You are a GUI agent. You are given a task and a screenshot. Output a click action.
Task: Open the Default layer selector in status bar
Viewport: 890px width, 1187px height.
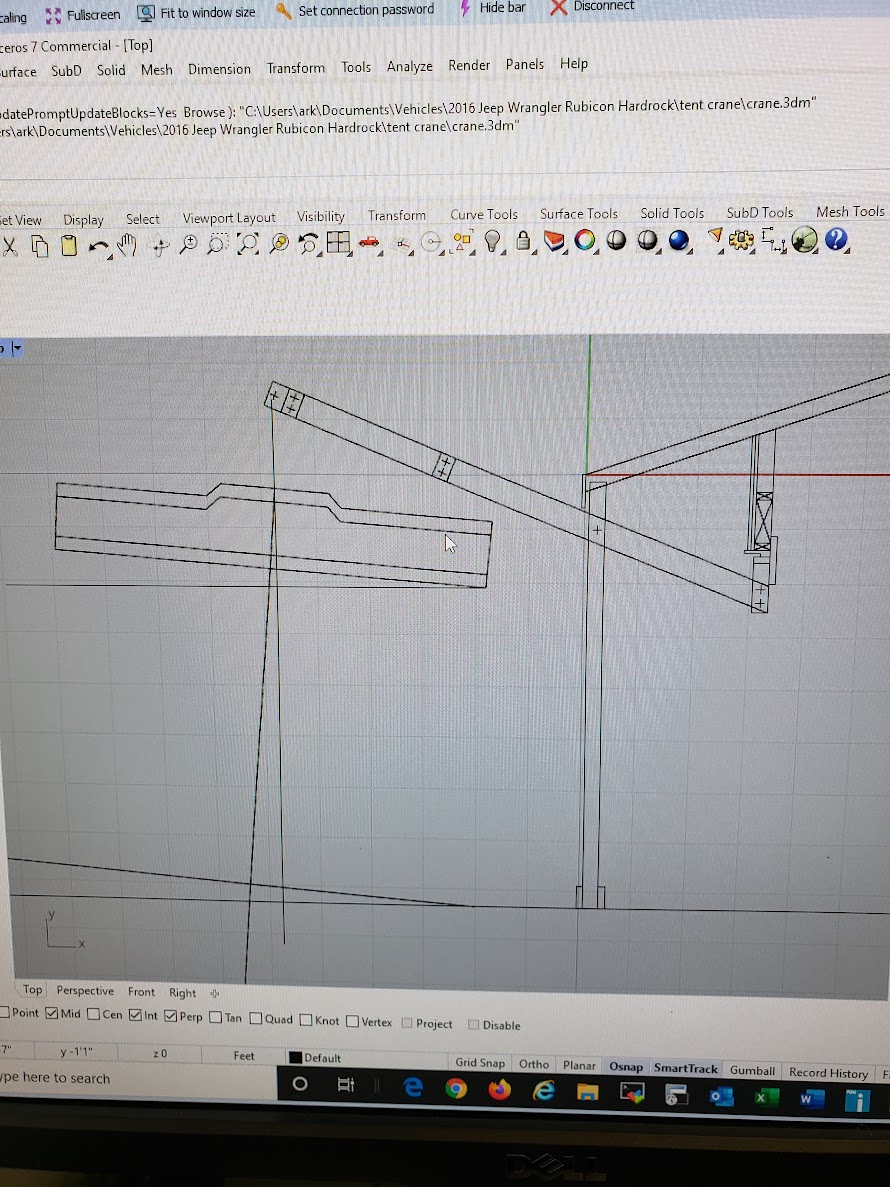pos(322,1058)
